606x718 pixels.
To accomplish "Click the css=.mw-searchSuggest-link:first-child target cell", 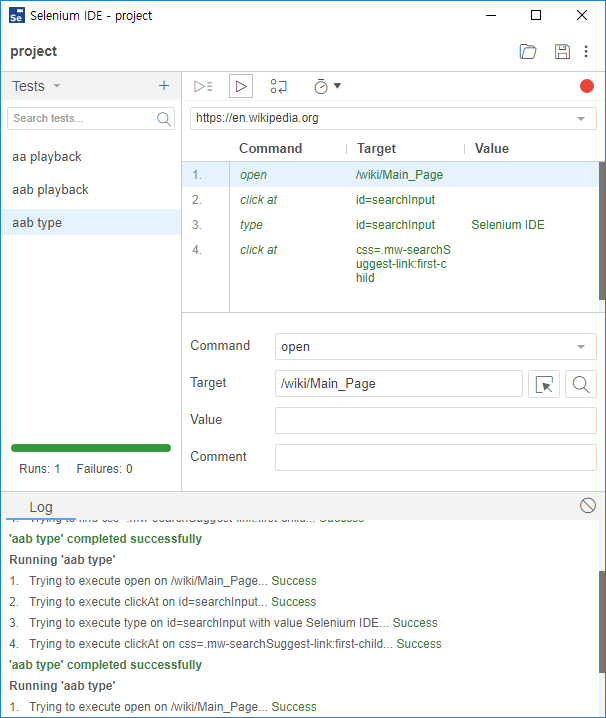I will click(403, 264).
